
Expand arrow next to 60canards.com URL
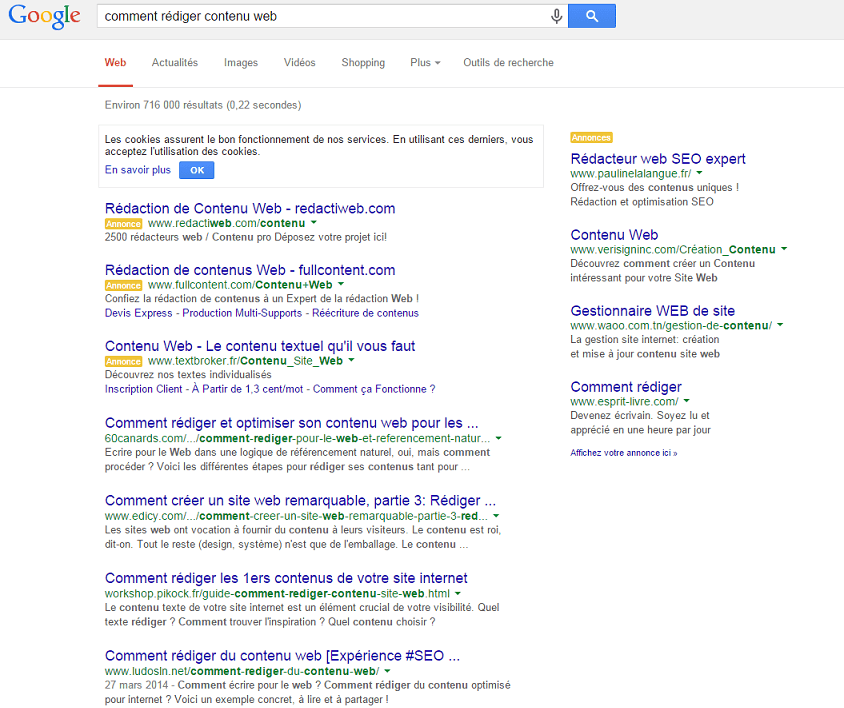coord(498,438)
